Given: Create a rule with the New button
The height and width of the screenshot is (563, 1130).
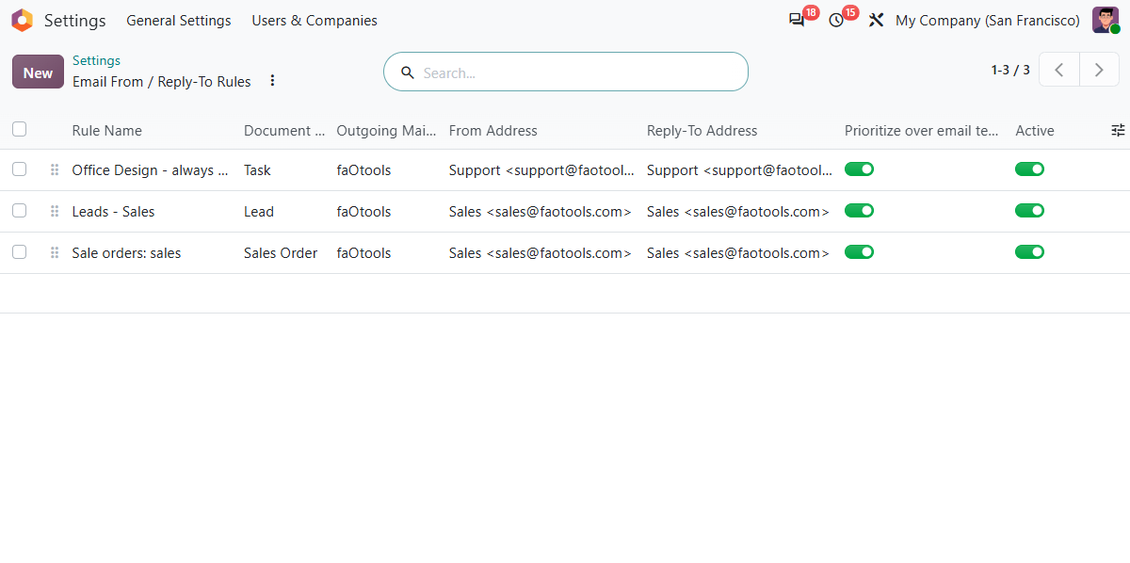Looking at the screenshot, I should 38,72.
